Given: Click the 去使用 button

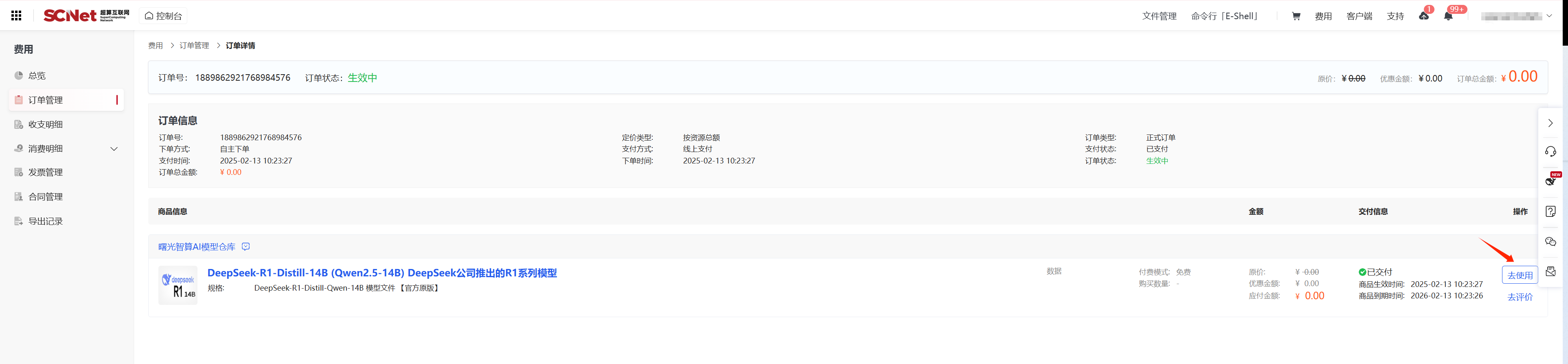Looking at the screenshot, I should [x=1519, y=276].
